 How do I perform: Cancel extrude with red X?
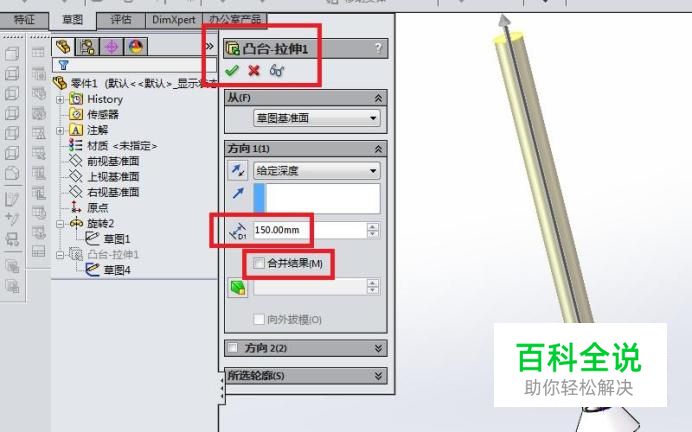click(254, 71)
